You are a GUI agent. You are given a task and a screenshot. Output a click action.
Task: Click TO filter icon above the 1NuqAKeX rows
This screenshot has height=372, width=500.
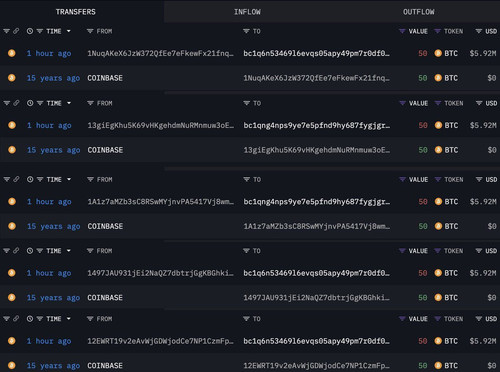click(246, 31)
